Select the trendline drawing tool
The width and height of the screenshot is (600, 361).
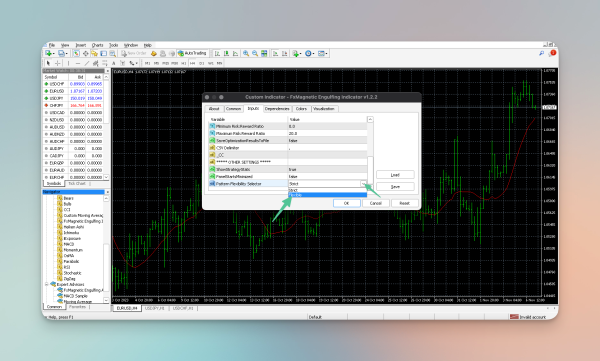pyautogui.click(x=87, y=63)
